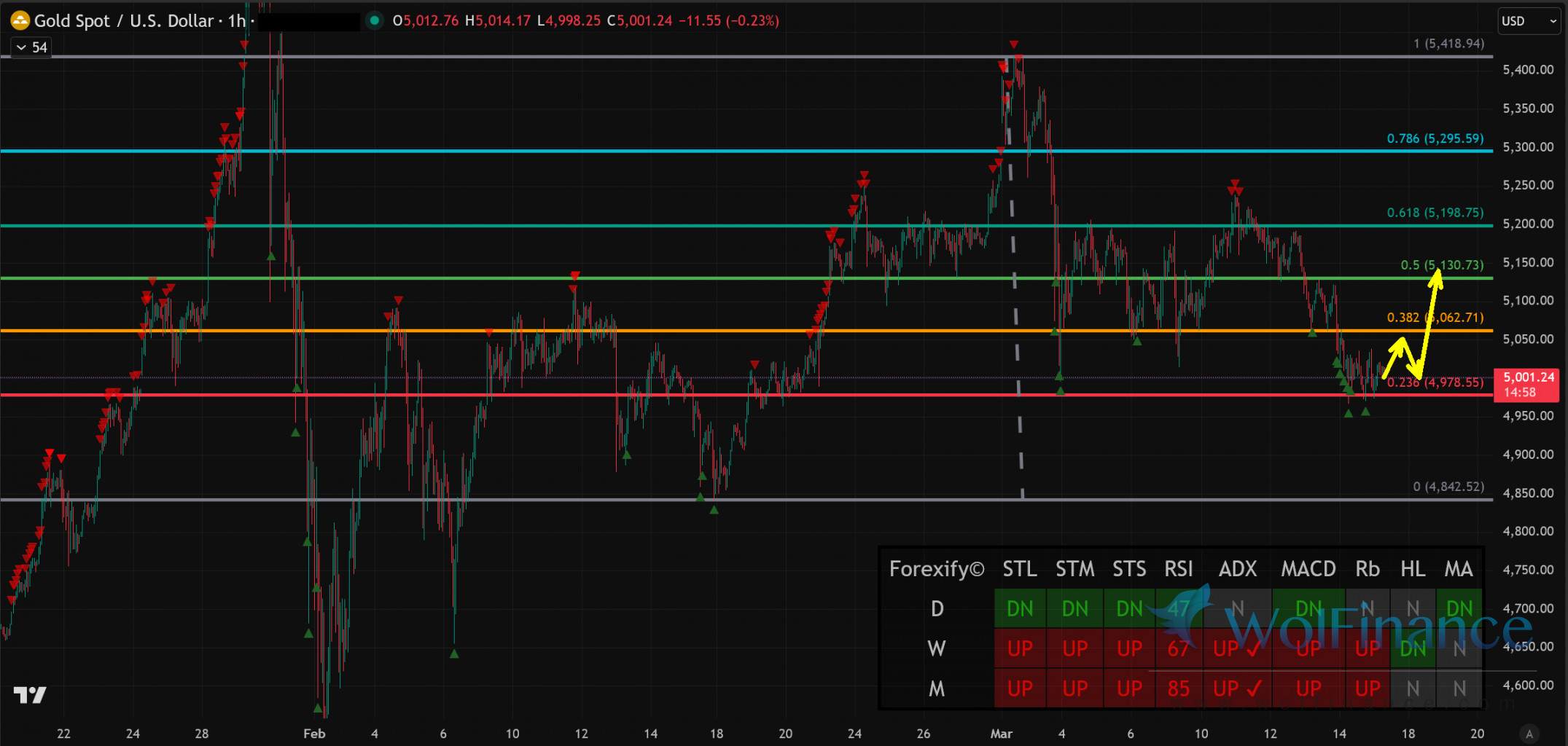1568x746 pixels.
Task: Click the TradingView logo in bottom-left
Action: 30,695
